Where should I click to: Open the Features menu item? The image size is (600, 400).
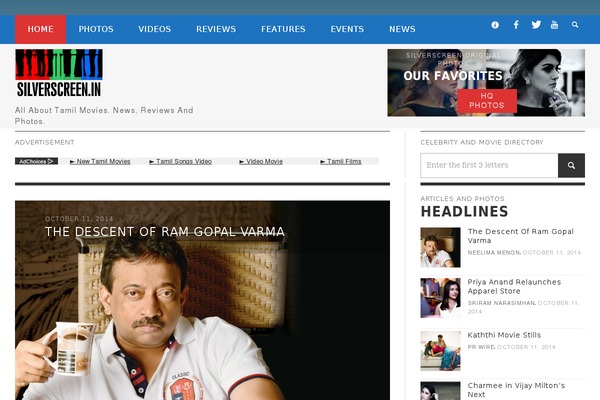pos(283,29)
